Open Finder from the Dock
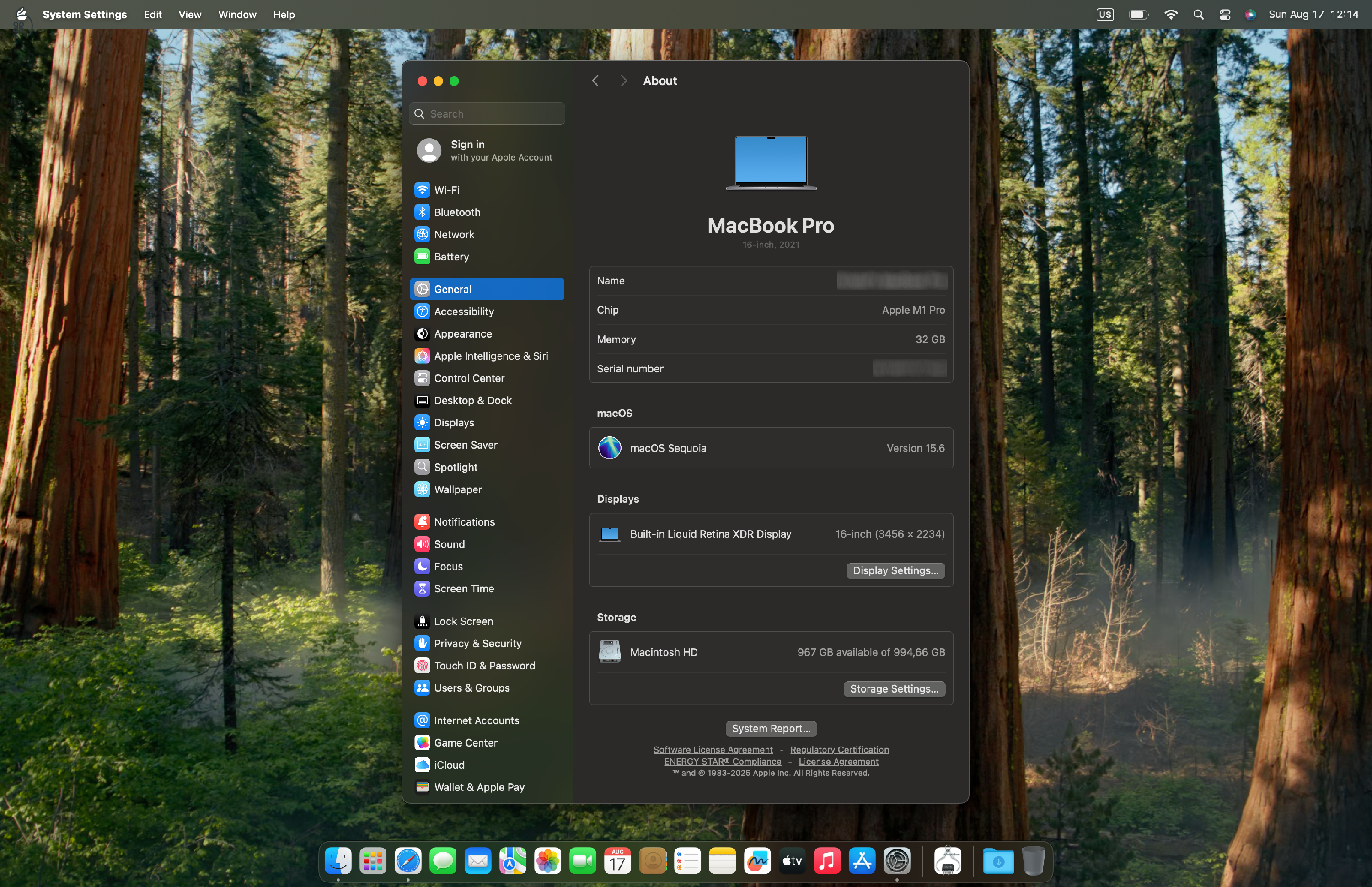 tap(338, 861)
